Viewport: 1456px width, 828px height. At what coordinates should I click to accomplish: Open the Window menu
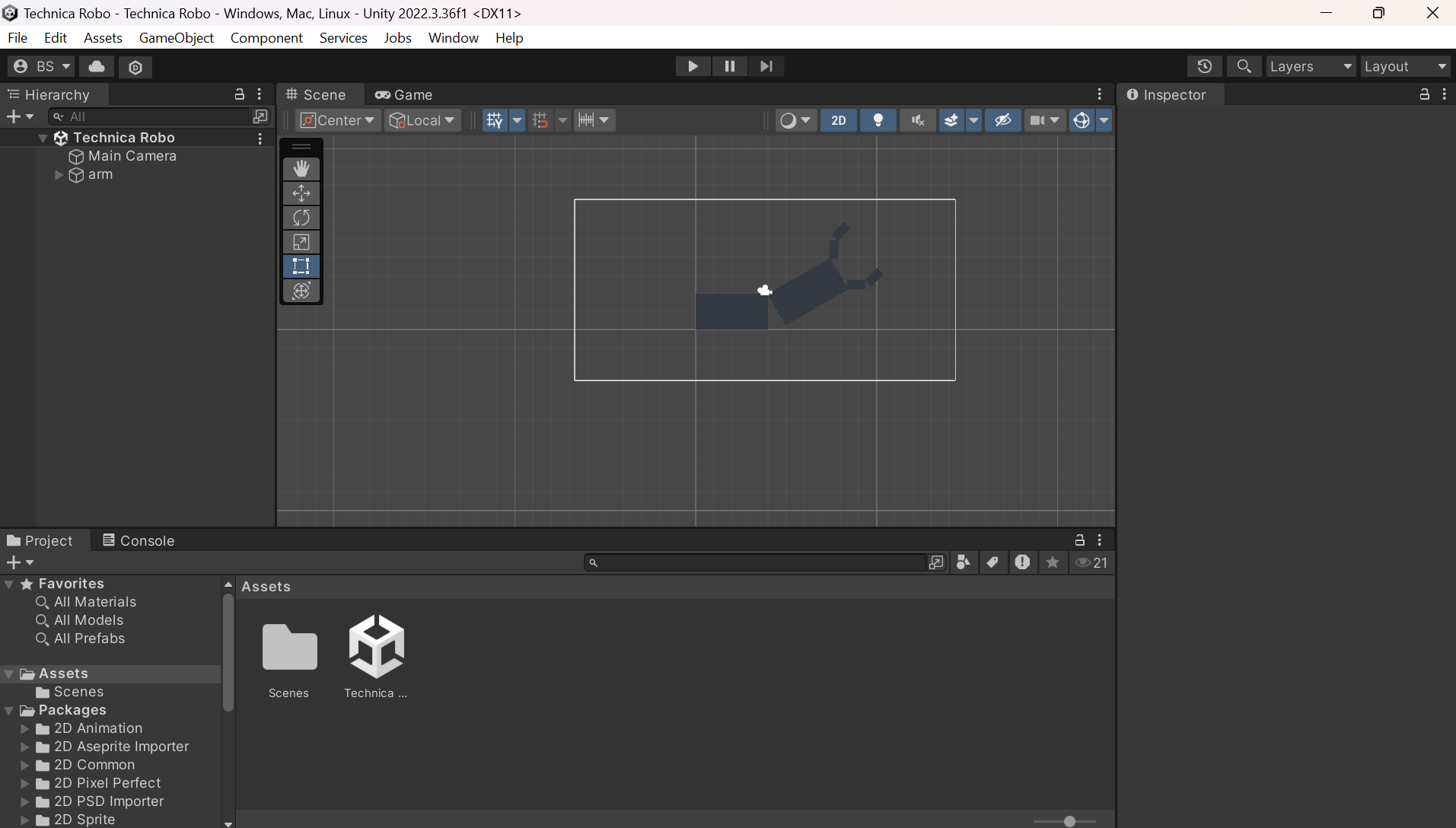pos(454,38)
